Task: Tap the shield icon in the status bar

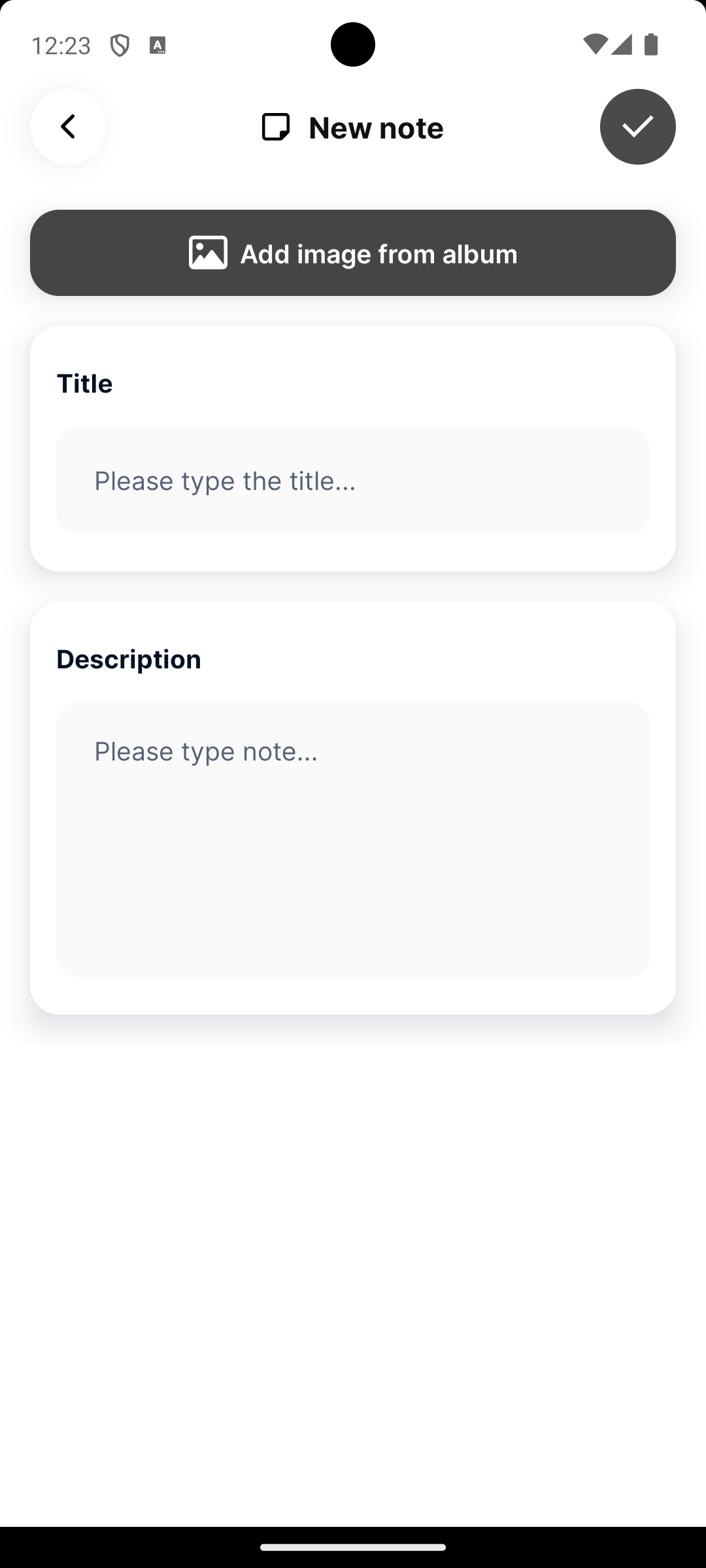Action: coord(120,46)
